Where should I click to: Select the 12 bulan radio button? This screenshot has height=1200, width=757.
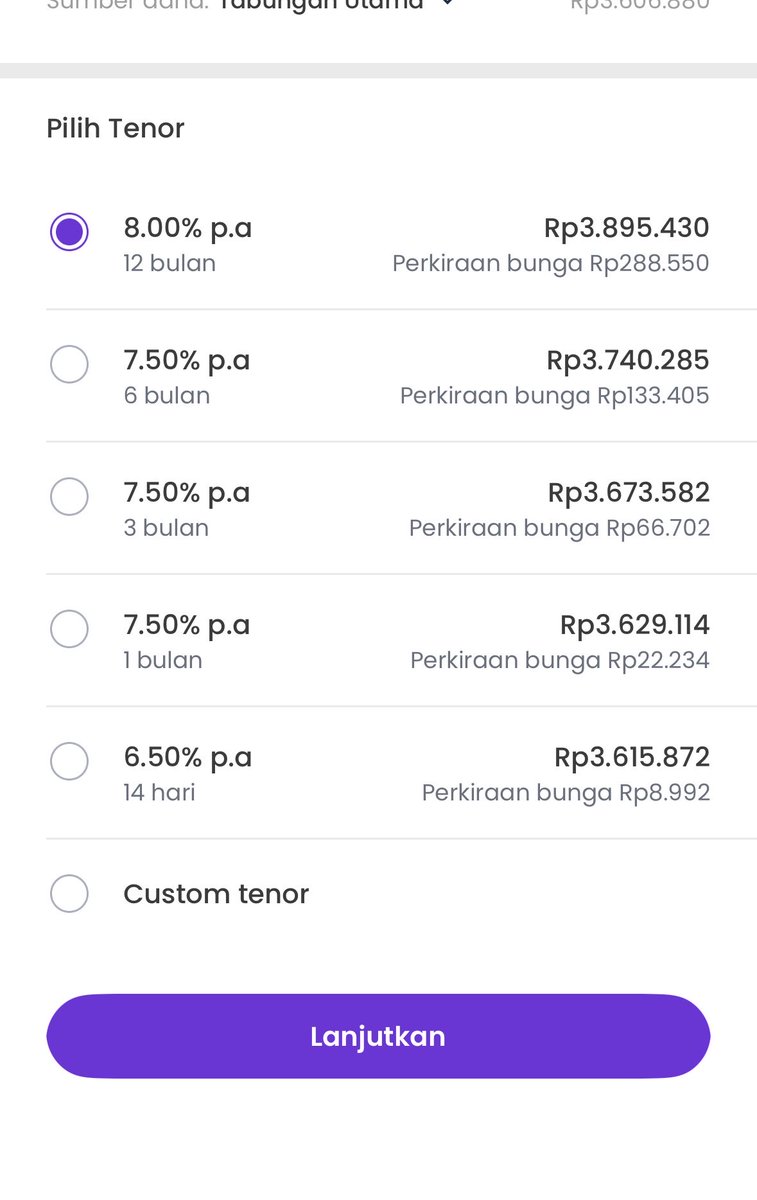click(69, 232)
